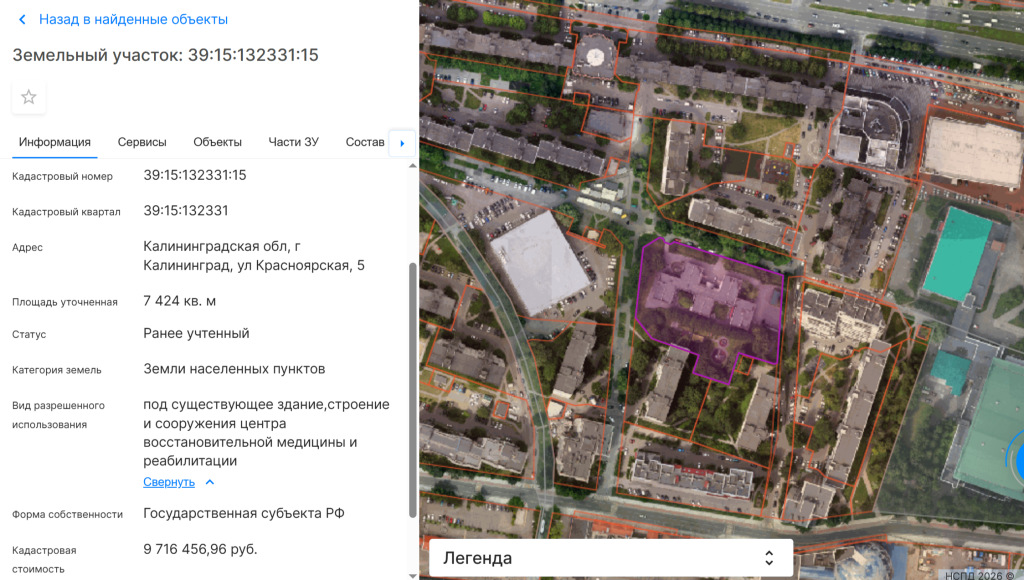Image resolution: width=1024 pixels, height=580 pixels.
Task: Go back via 'Назад в найденные объекты'
Action: tap(133, 20)
